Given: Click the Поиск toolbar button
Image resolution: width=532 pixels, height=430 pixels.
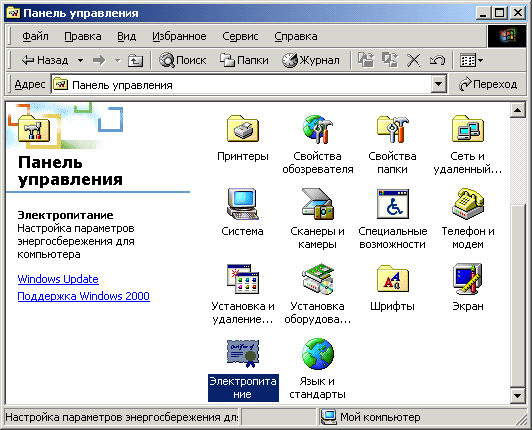Looking at the screenshot, I should pyautogui.click(x=183, y=60).
